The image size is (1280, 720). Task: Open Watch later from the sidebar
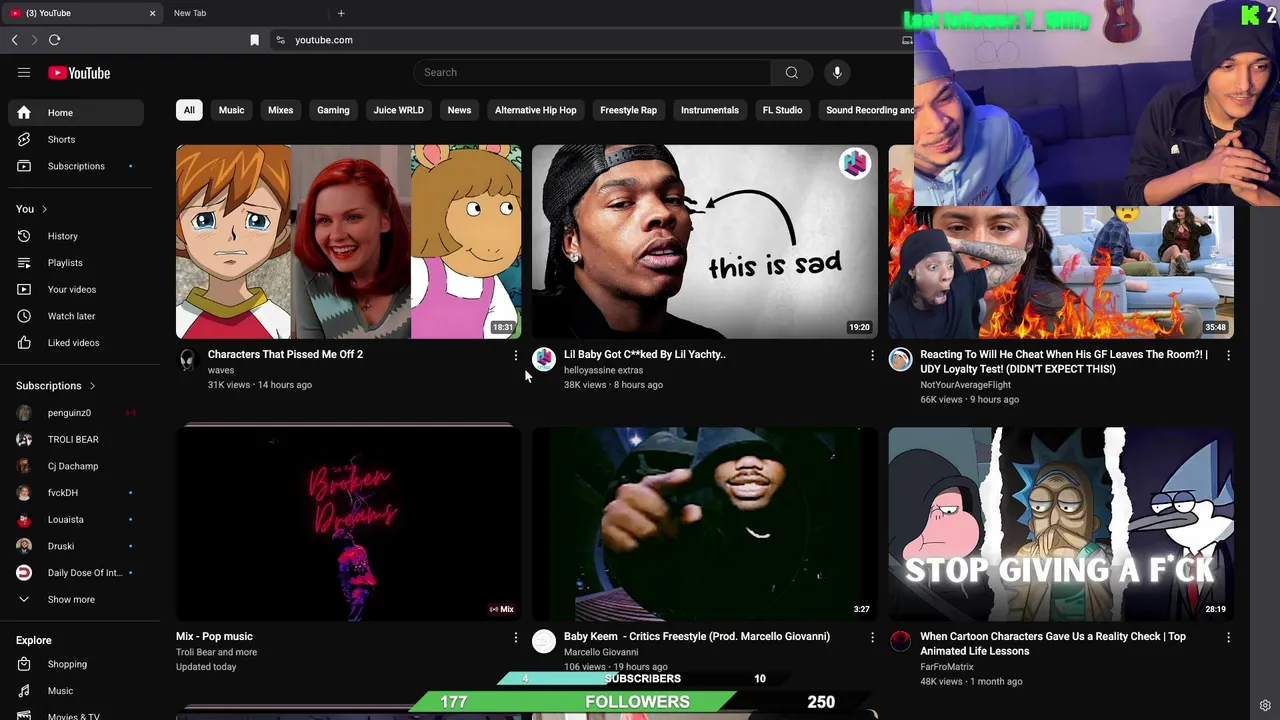76,316
